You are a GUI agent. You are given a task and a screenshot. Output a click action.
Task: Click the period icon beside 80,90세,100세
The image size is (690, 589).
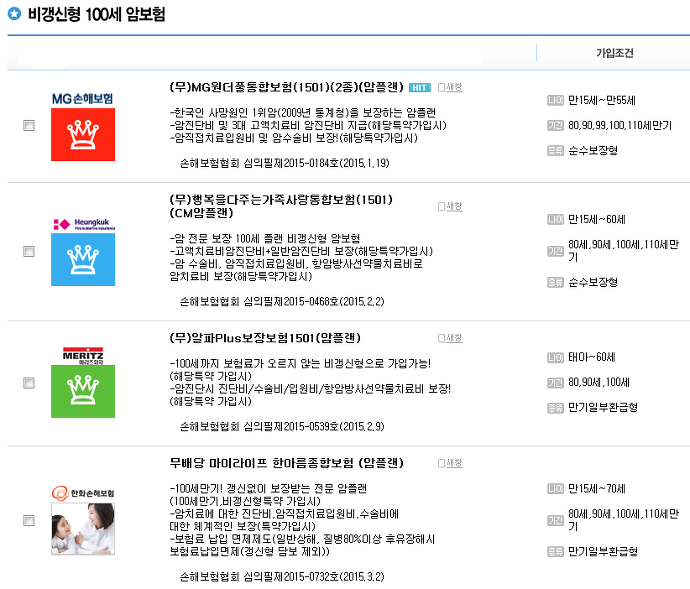[x=555, y=383]
